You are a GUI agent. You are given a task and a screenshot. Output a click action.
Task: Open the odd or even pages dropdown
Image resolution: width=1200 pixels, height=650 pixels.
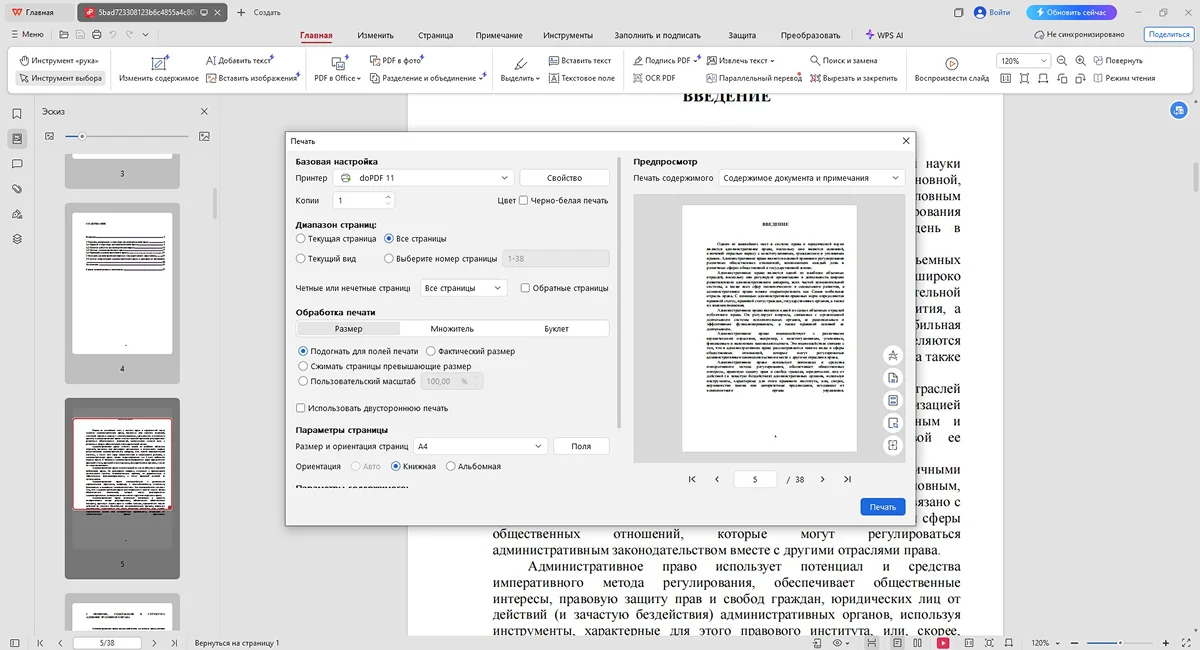tap(463, 288)
